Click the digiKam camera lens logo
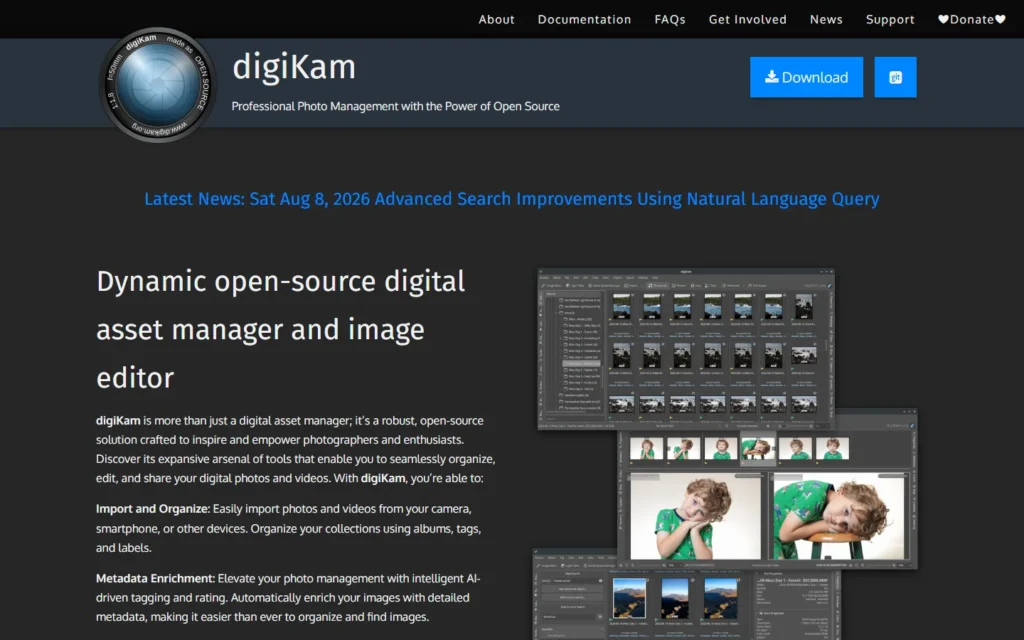This screenshot has height=640, width=1024. pos(157,85)
